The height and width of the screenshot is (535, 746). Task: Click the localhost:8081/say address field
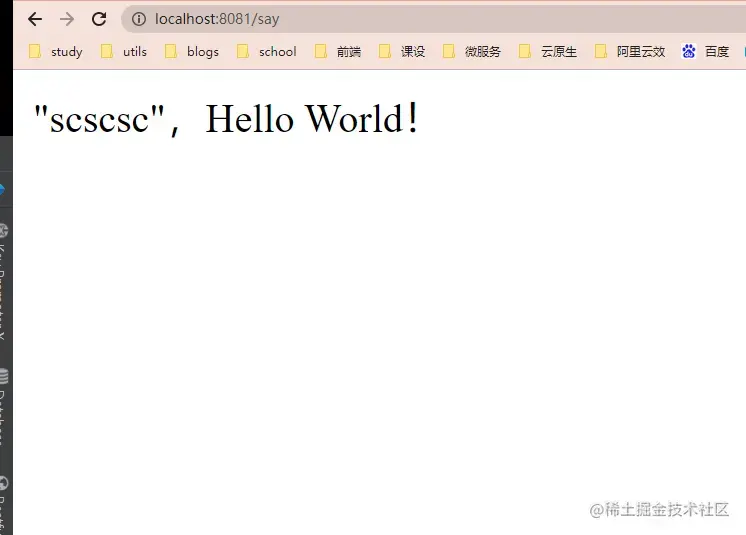pos(433,19)
